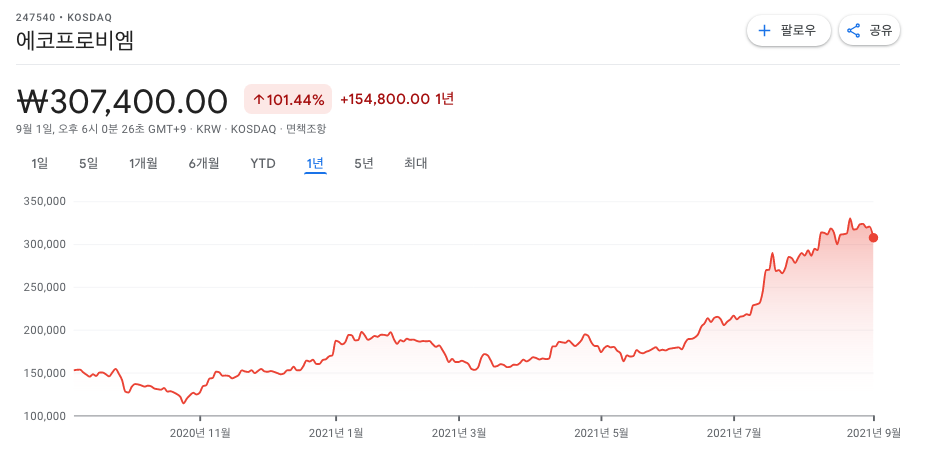
Task: Click the 2021년 9월 axis label
Action: point(873,433)
